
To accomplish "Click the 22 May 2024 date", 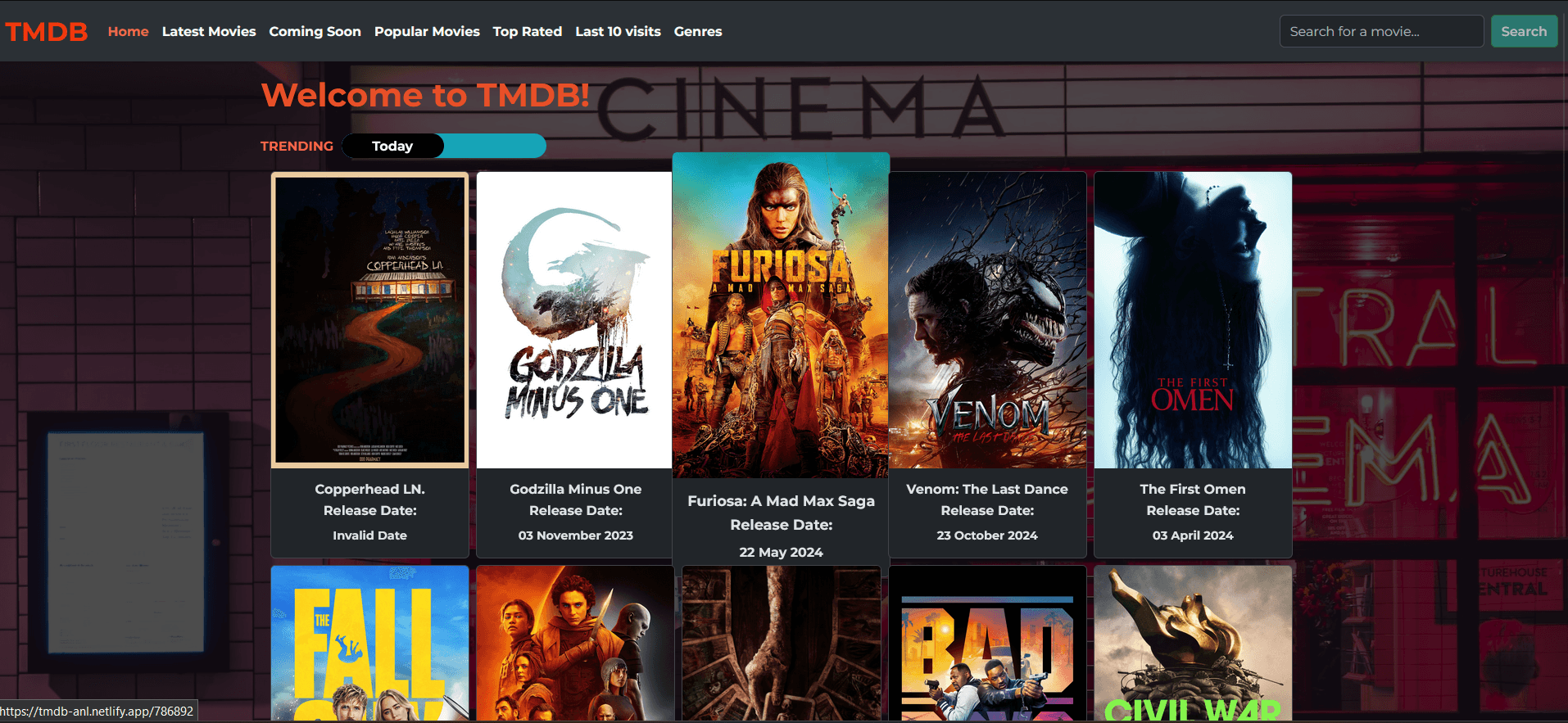I will pyautogui.click(x=782, y=553).
